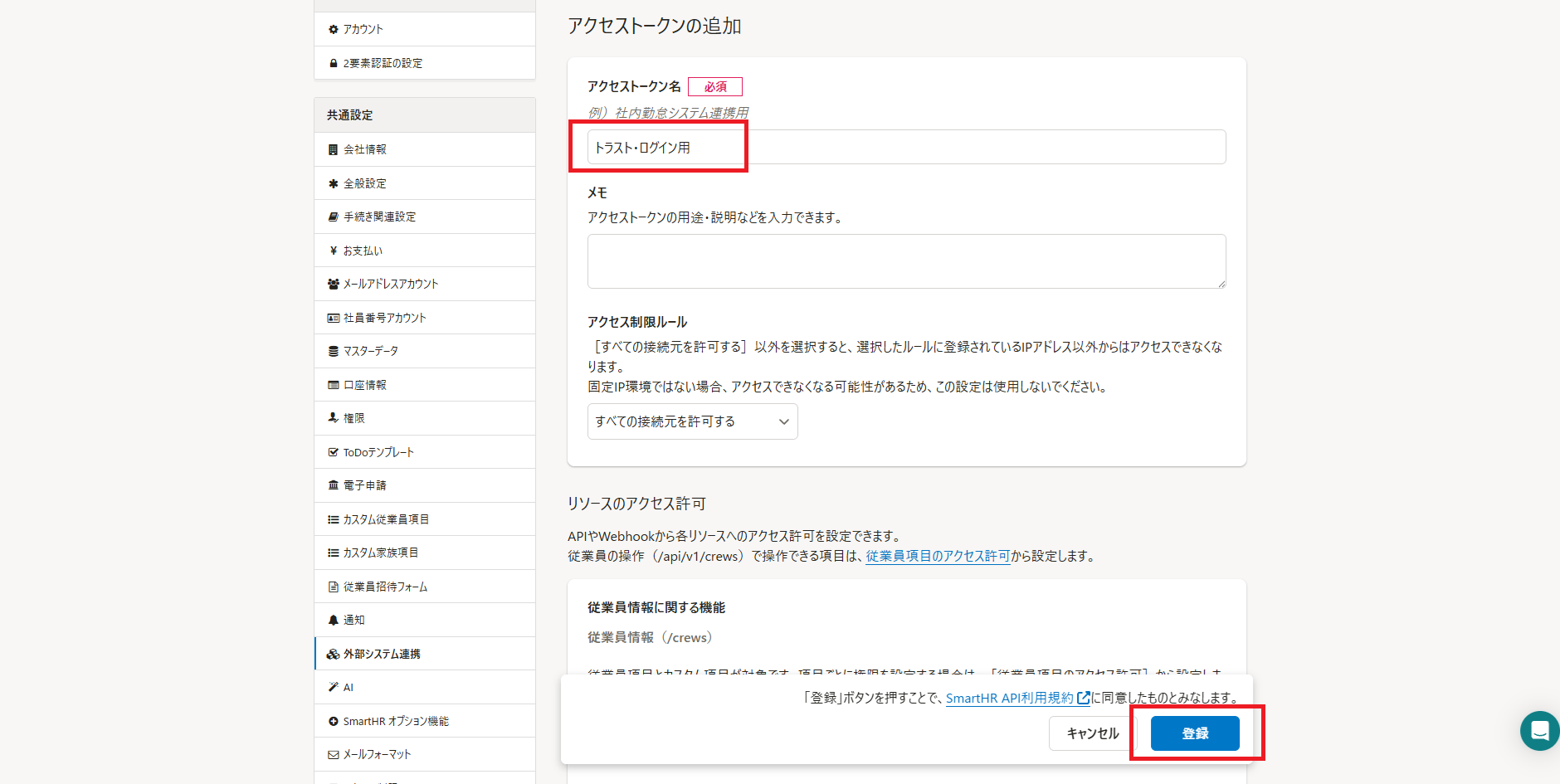Open カスタム家族項目 settings

point(425,553)
